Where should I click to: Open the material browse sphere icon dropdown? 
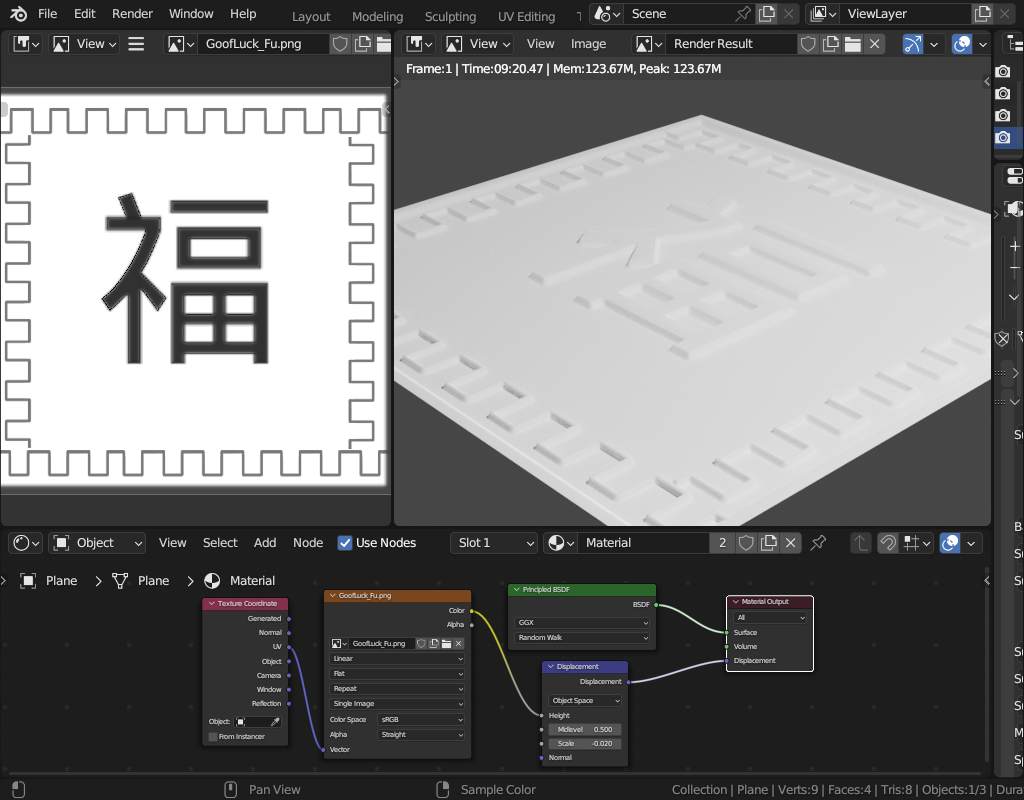pos(561,543)
